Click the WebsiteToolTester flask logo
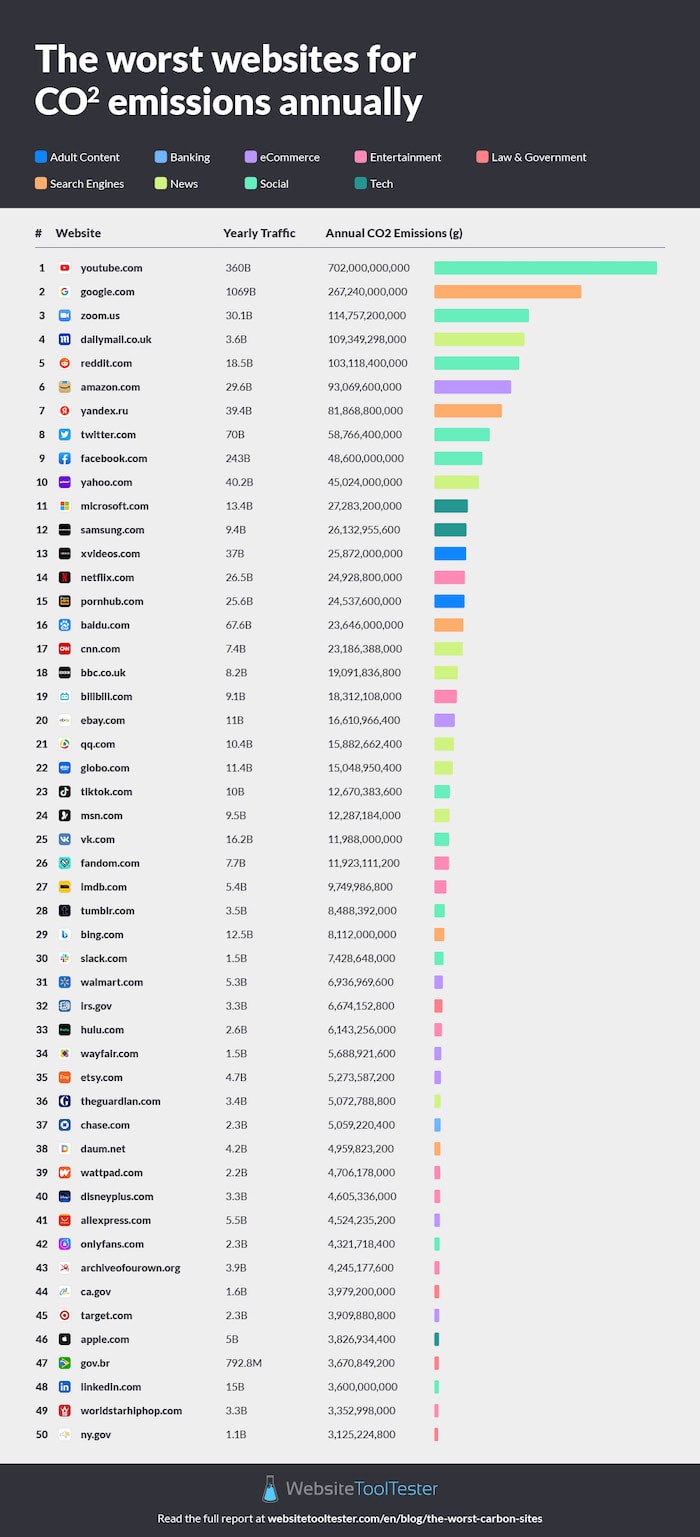 point(268,1488)
